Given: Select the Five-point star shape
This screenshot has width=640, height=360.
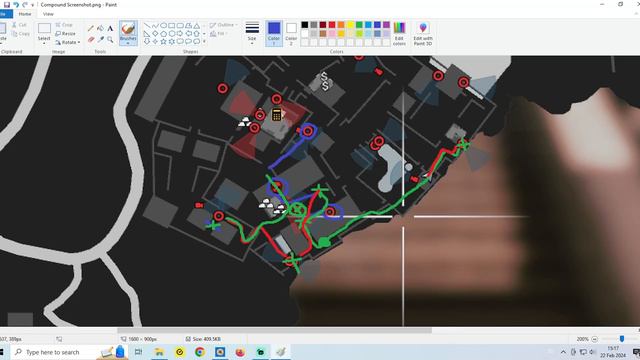Looking at the screenshot, I should [163, 42].
